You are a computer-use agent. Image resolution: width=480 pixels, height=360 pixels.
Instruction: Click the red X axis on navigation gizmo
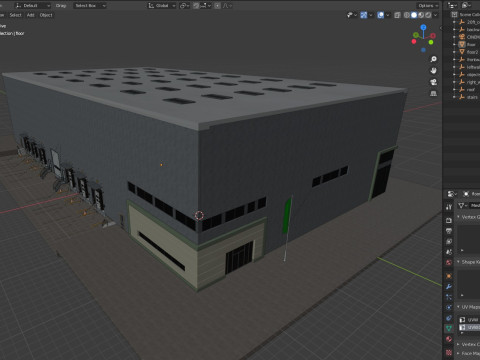tap(433, 36)
